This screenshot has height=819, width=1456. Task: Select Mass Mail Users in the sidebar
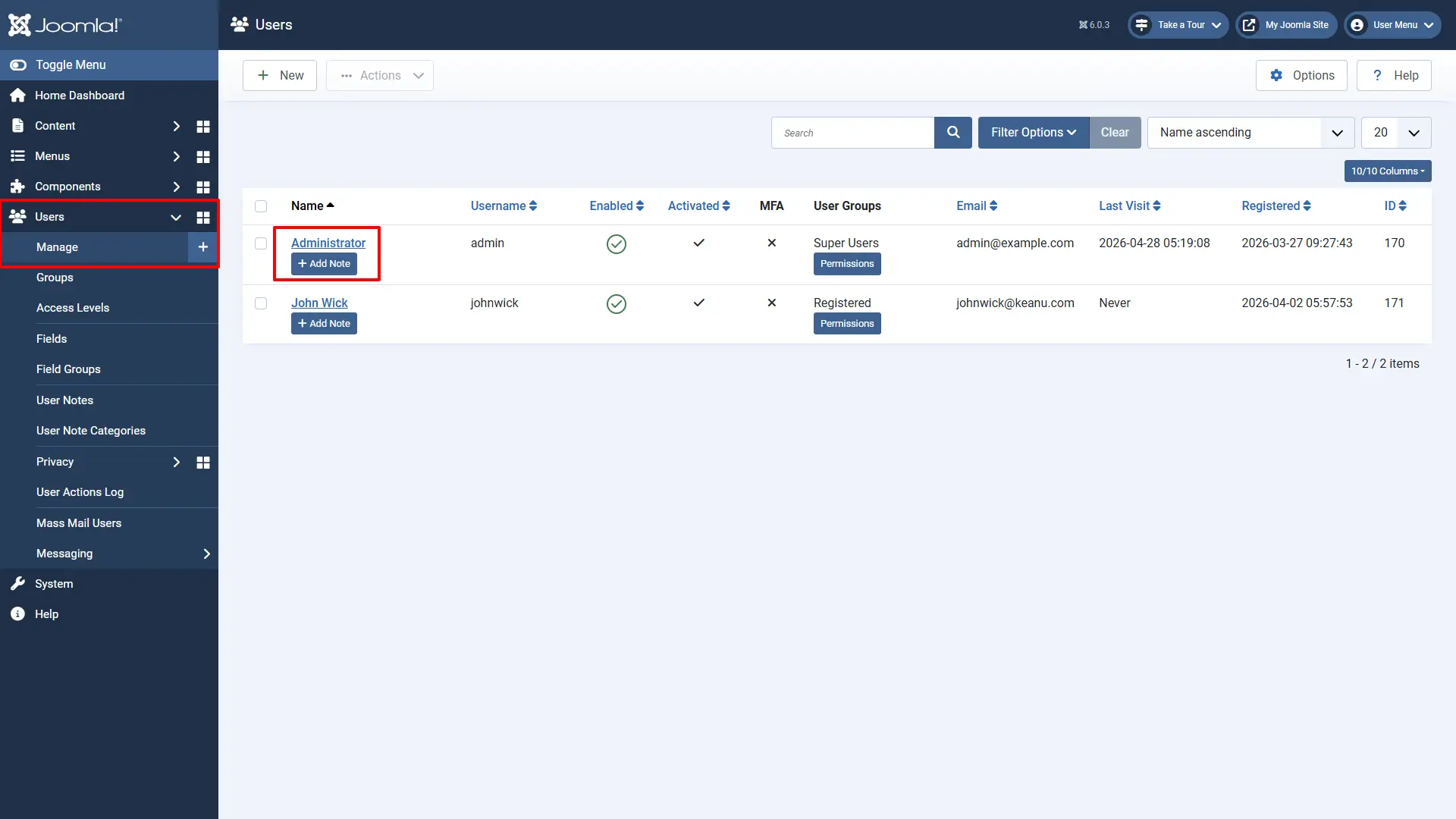click(79, 522)
